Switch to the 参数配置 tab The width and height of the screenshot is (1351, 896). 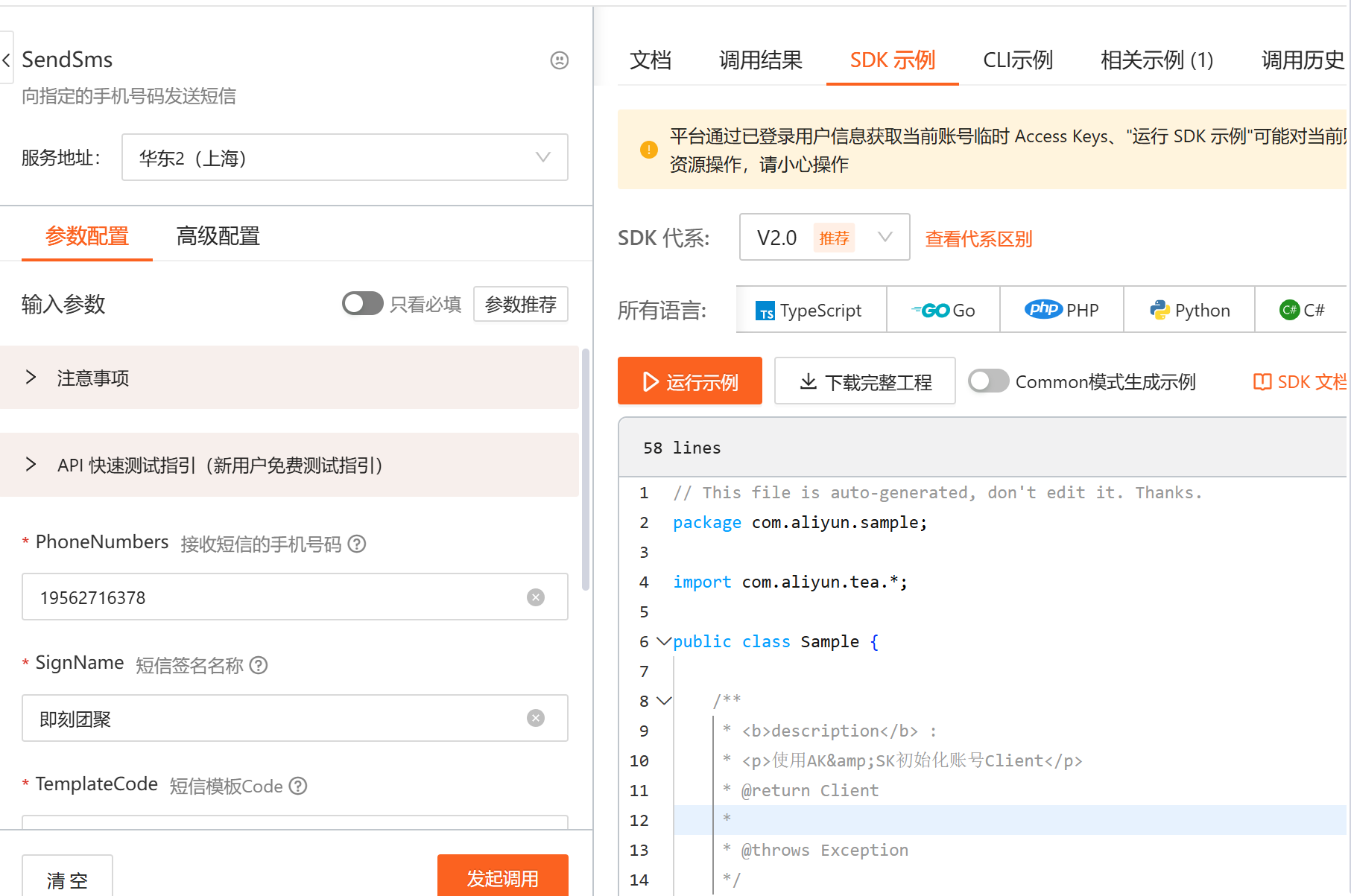pos(87,236)
